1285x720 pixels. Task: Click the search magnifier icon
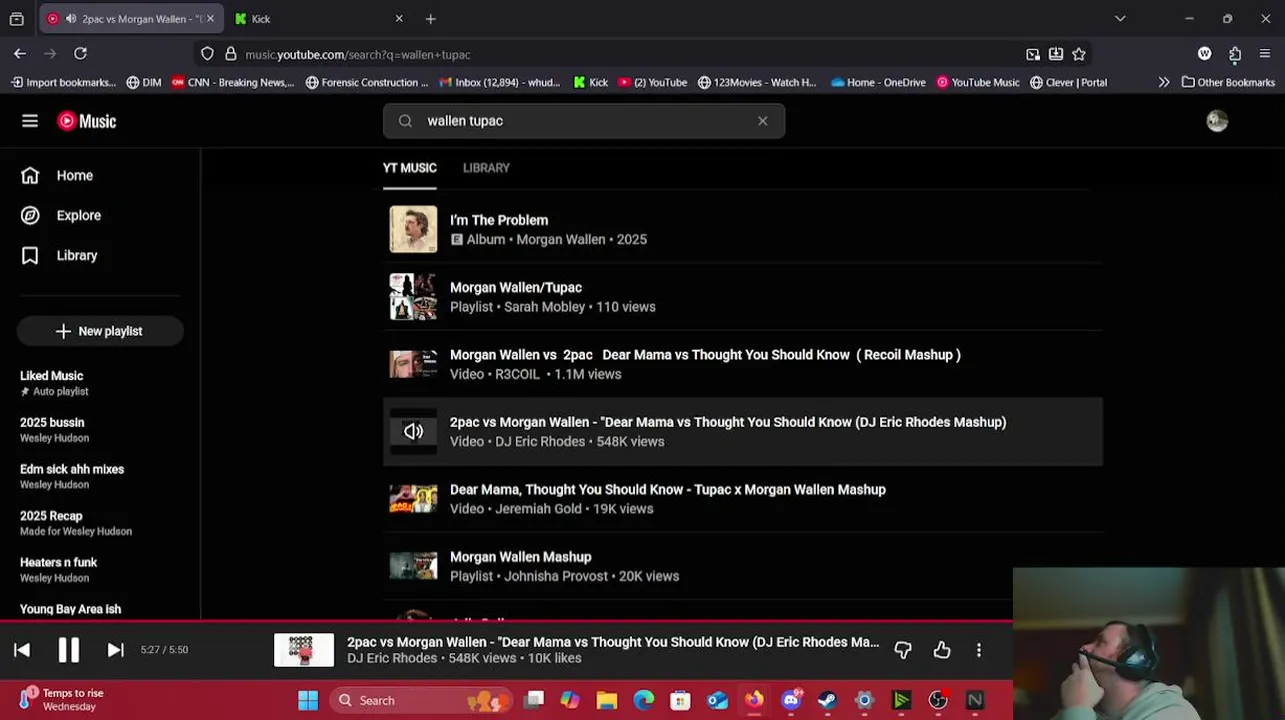[405, 121]
